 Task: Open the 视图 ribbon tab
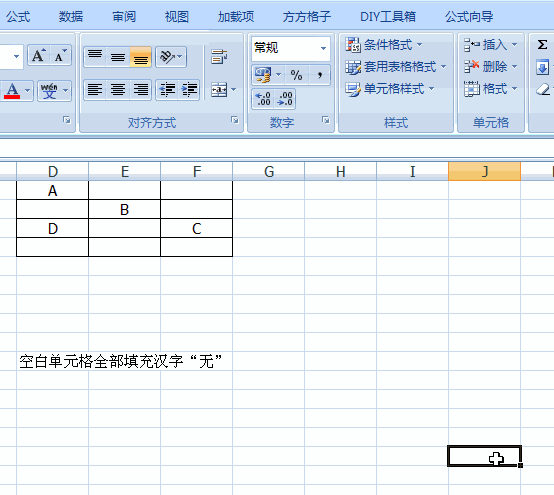pos(177,17)
